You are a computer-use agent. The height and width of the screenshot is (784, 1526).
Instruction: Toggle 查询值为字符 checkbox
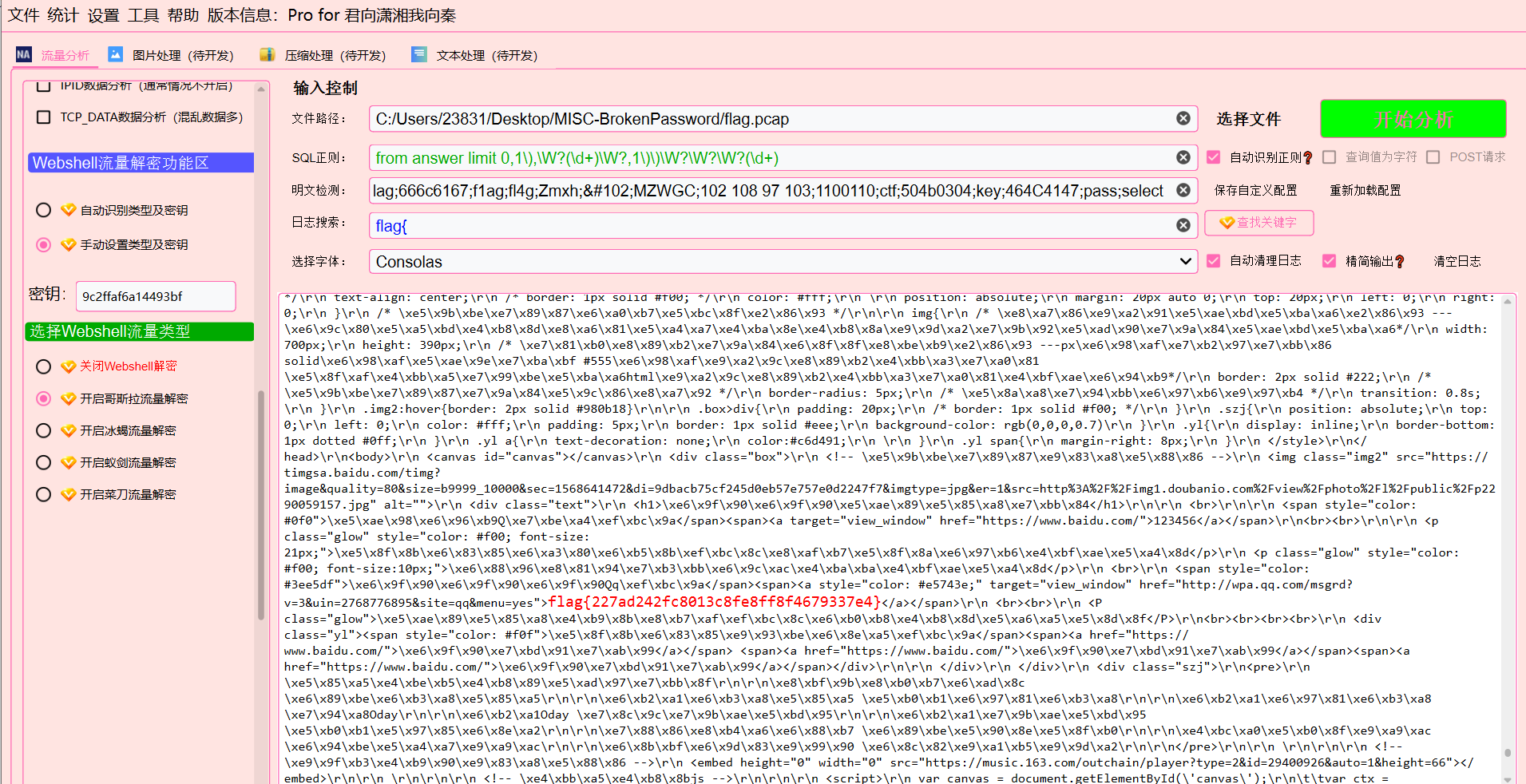[x=1330, y=157]
